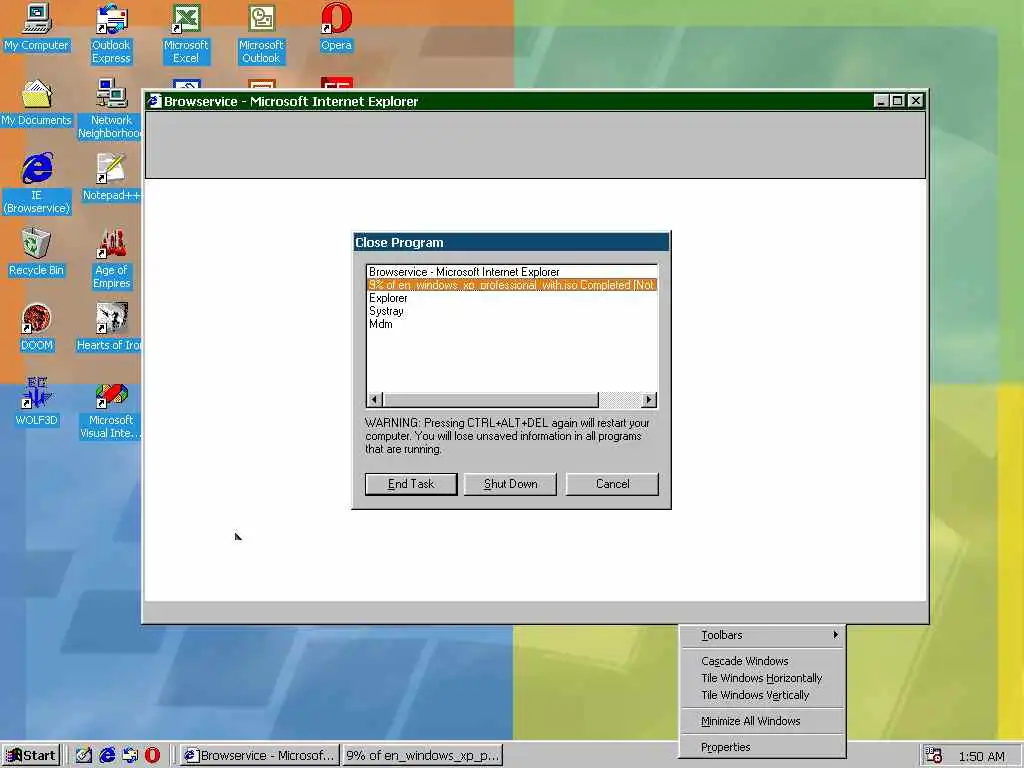Select IE (Browservice) desktop icon
This screenshot has width=1024, height=768.
37,184
